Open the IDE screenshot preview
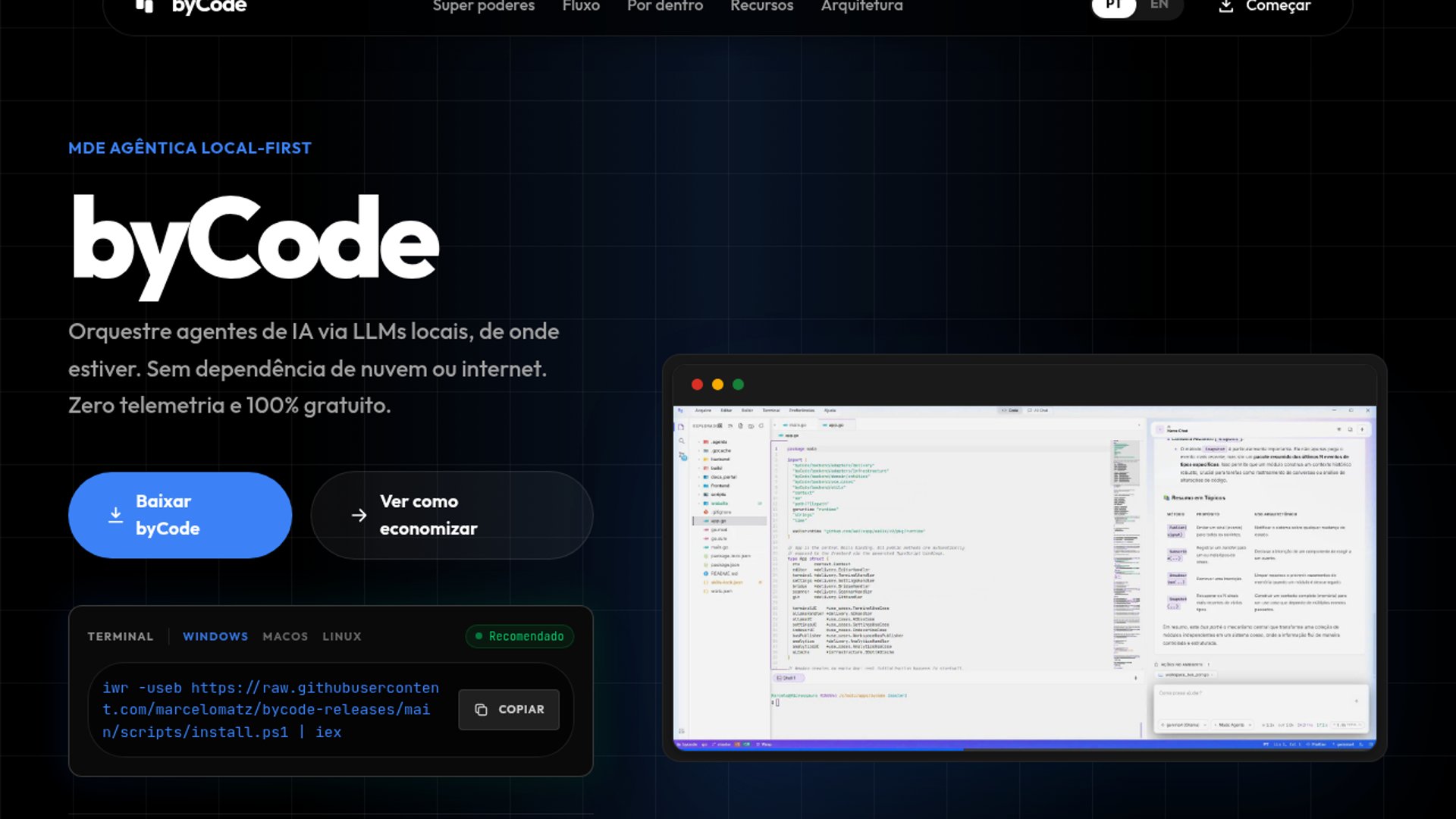This screenshot has width=1456, height=819. pos(1025,576)
